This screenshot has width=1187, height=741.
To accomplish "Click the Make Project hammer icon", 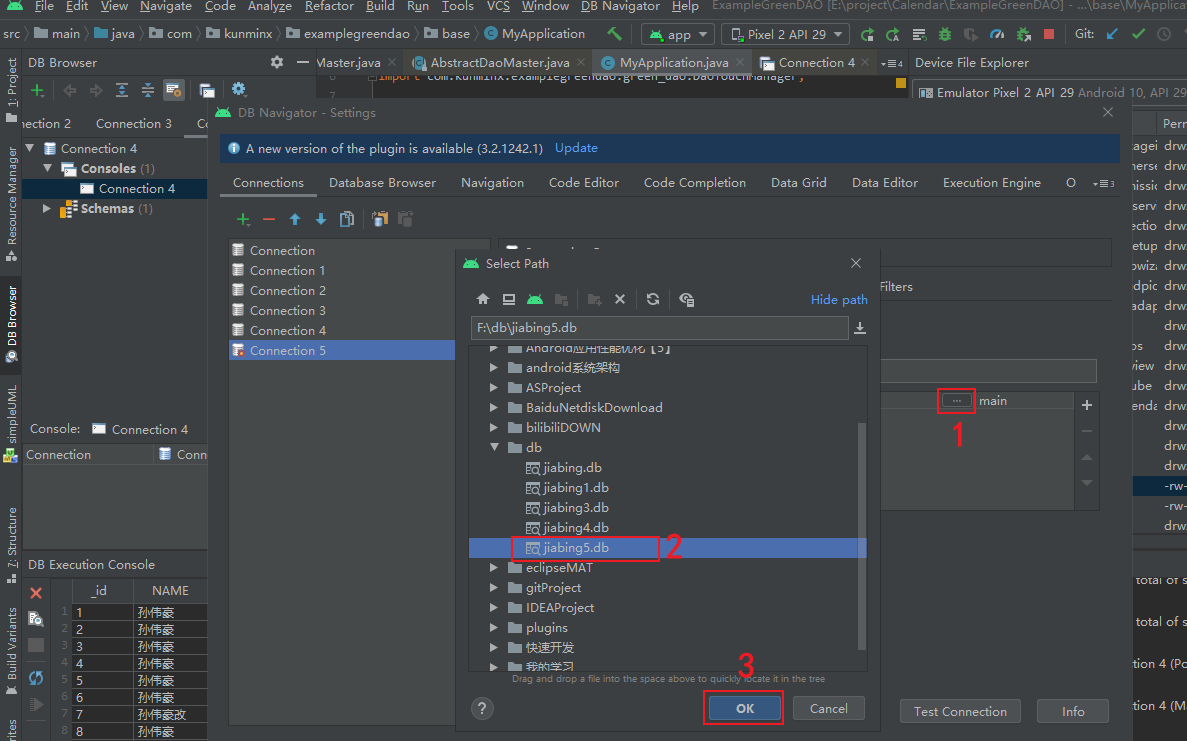I will coord(614,34).
